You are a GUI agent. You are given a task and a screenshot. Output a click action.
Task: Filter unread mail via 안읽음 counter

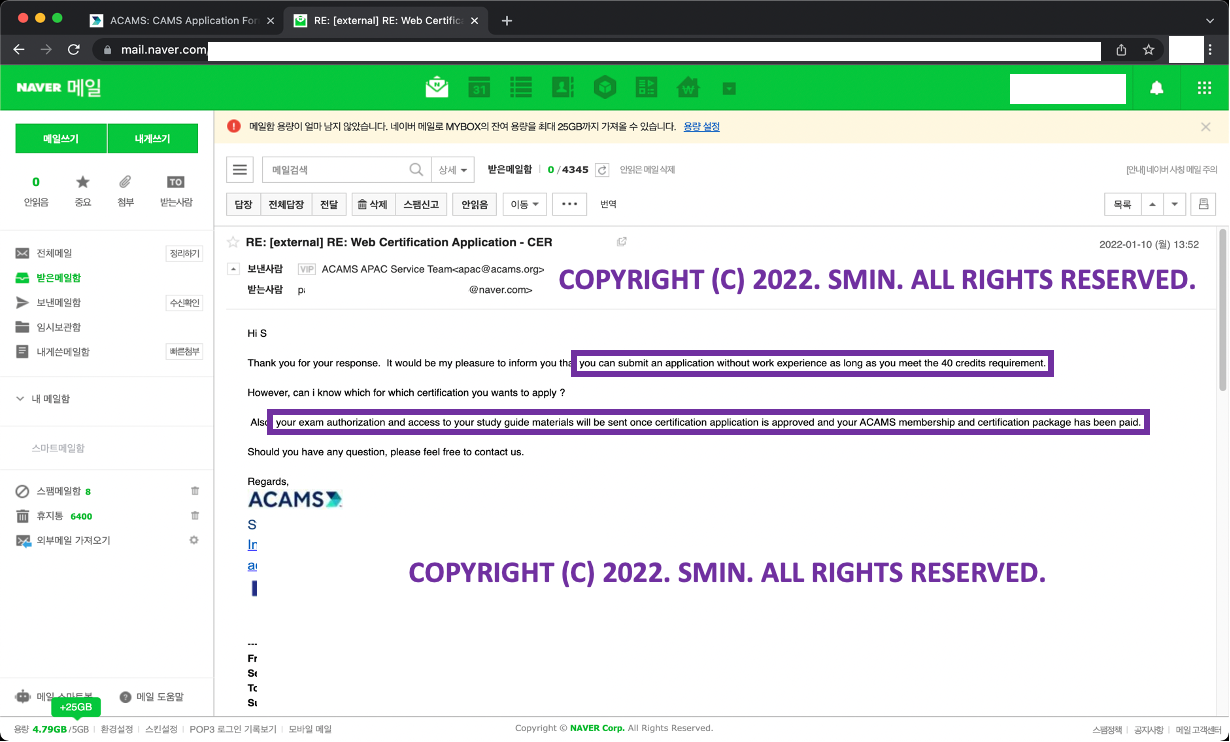tap(36, 191)
